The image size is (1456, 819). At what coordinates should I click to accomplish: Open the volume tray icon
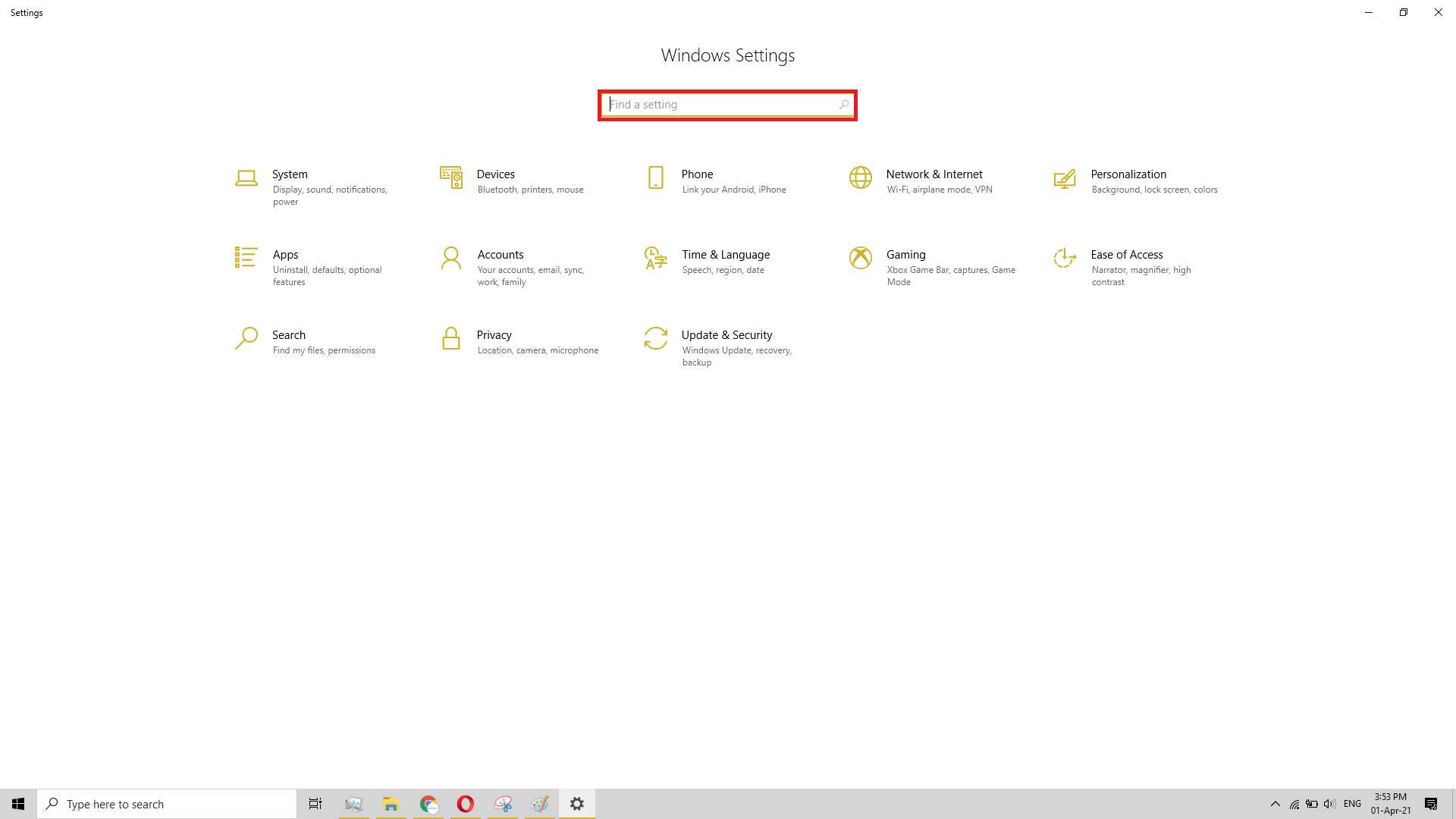coord(1330,804)
